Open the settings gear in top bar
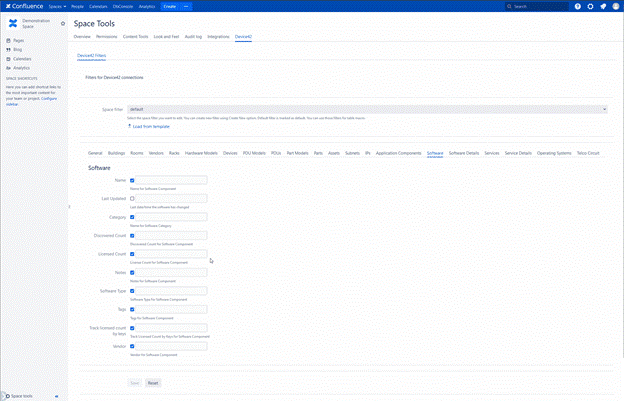Screen dimensions: 624x401 (x=589, y=6)
